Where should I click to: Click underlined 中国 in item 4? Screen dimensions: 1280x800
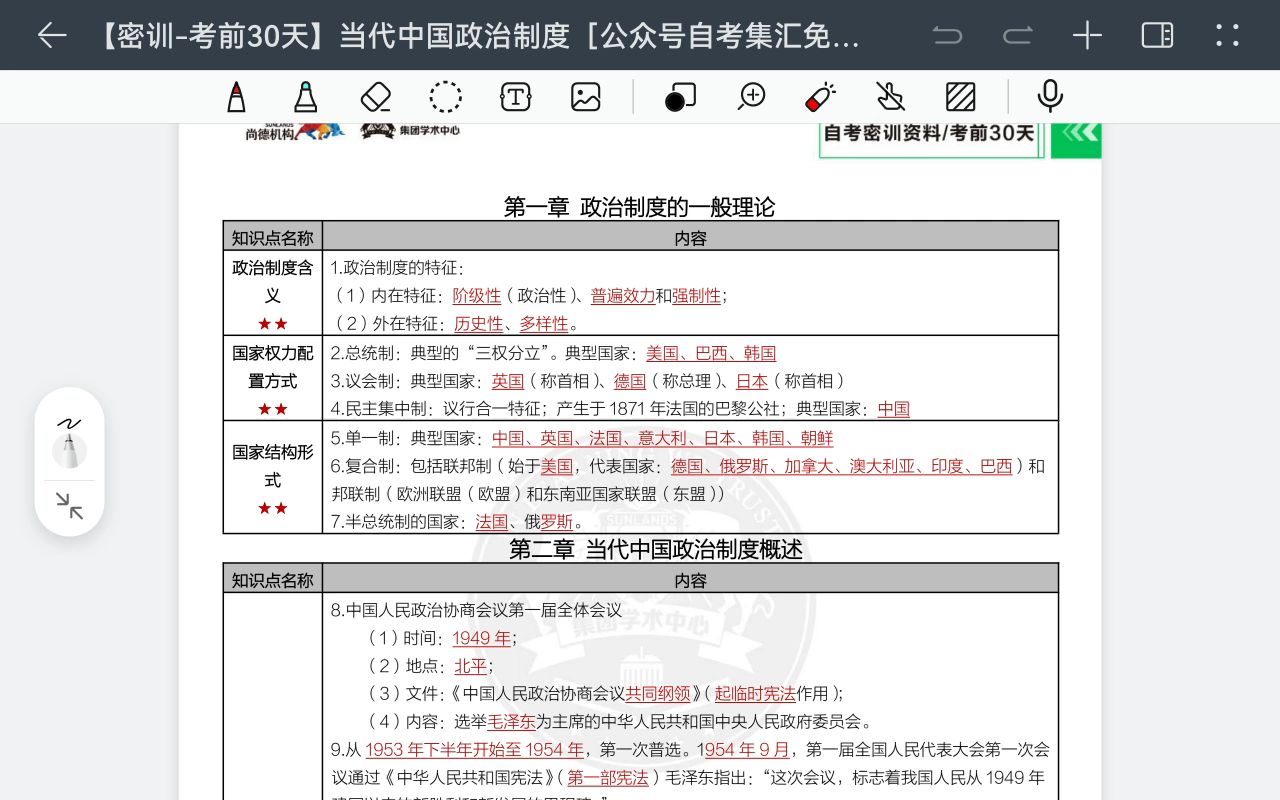click(x=894, y=409)
